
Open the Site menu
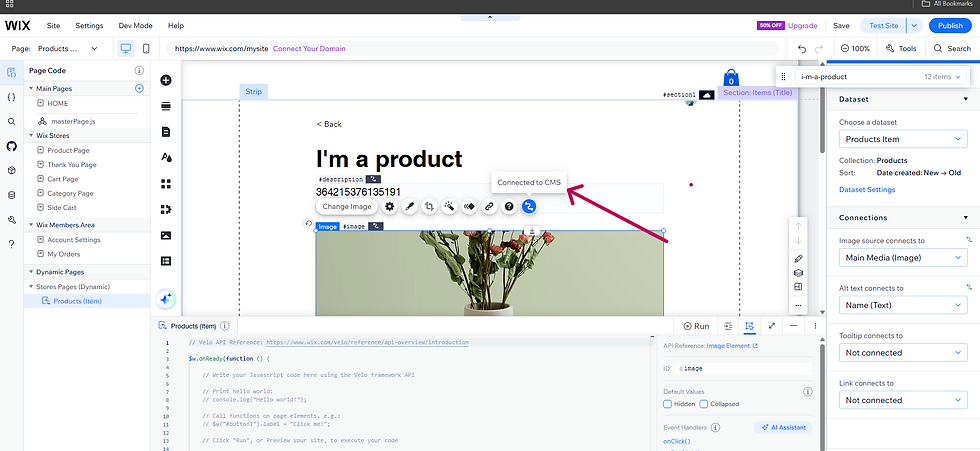tap(54, 26)
